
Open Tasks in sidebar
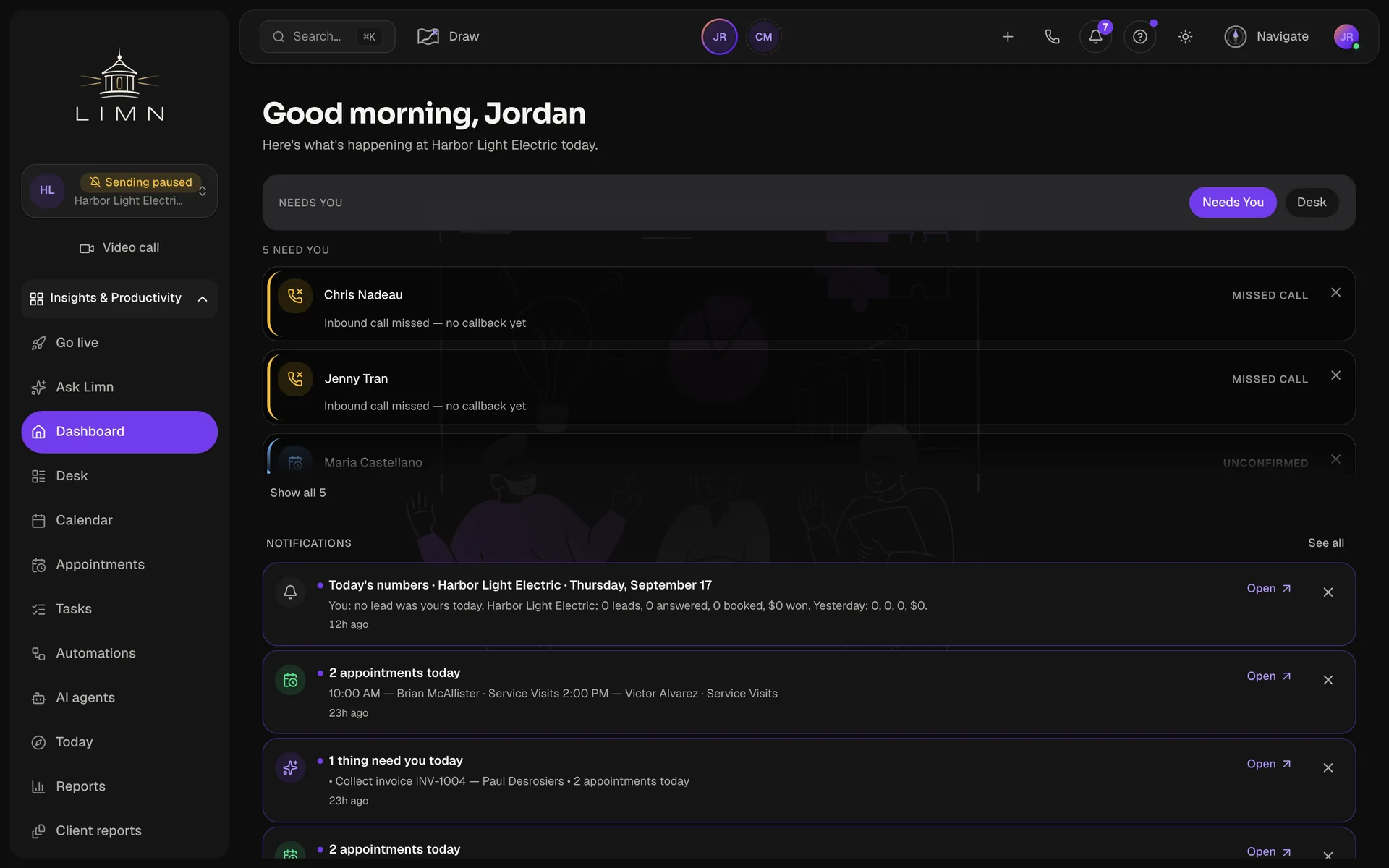coord(119,609)
